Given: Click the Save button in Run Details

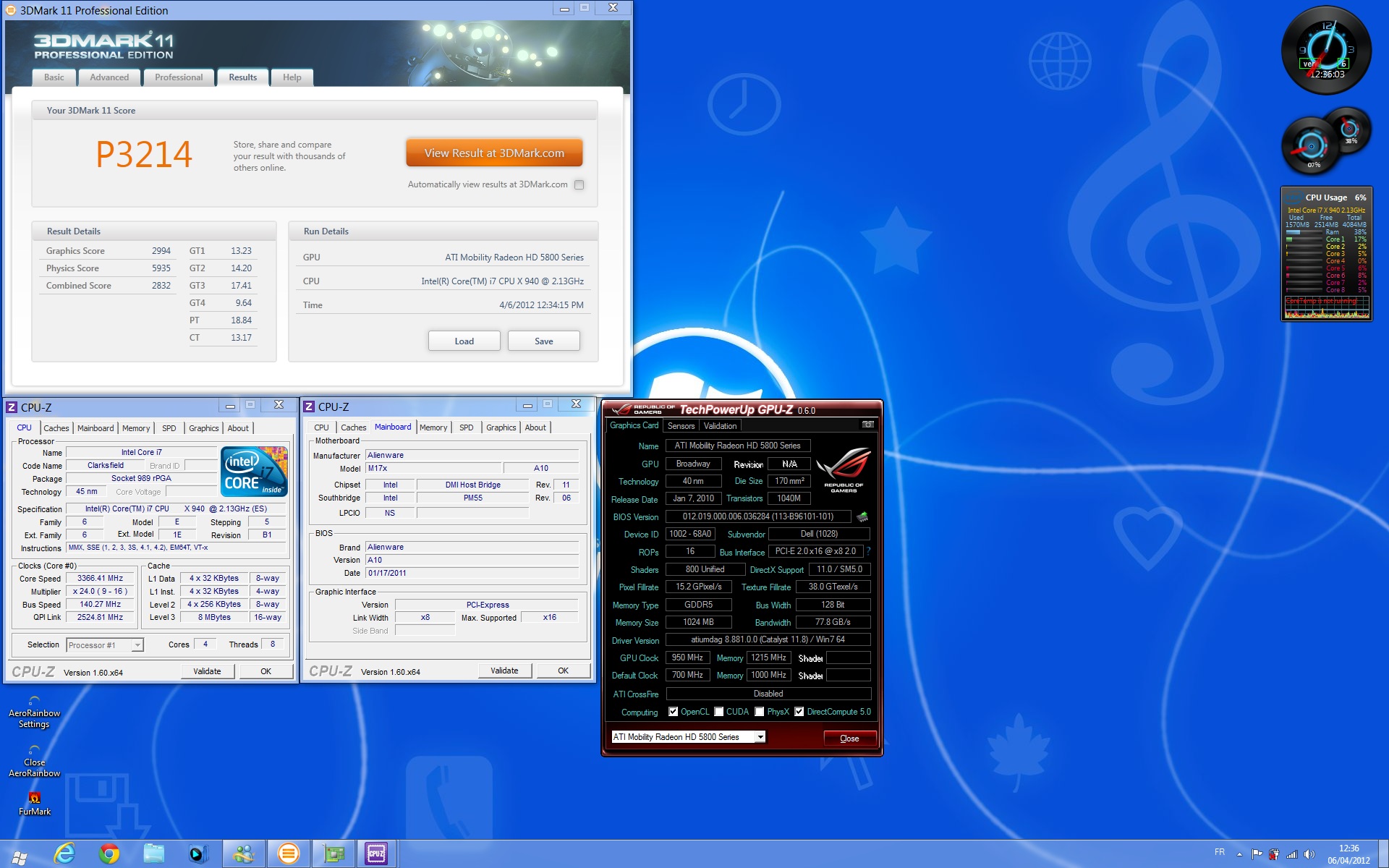Looking at the screenshot, I should pos(544,341).
